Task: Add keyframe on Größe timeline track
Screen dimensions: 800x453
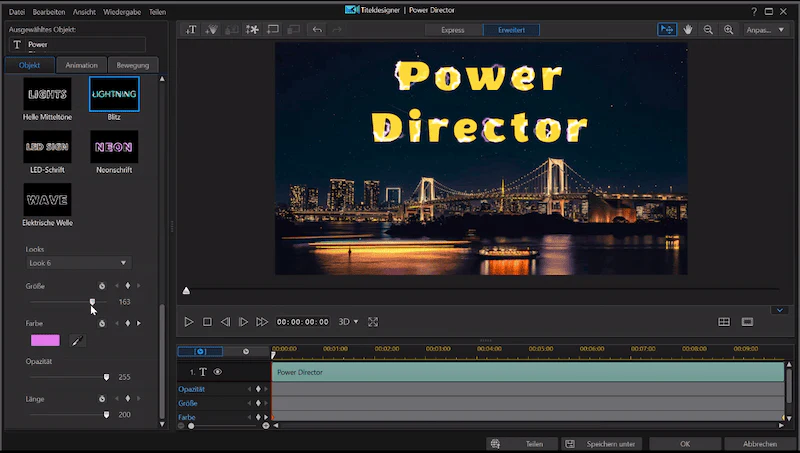Action: tap(258, 403)
